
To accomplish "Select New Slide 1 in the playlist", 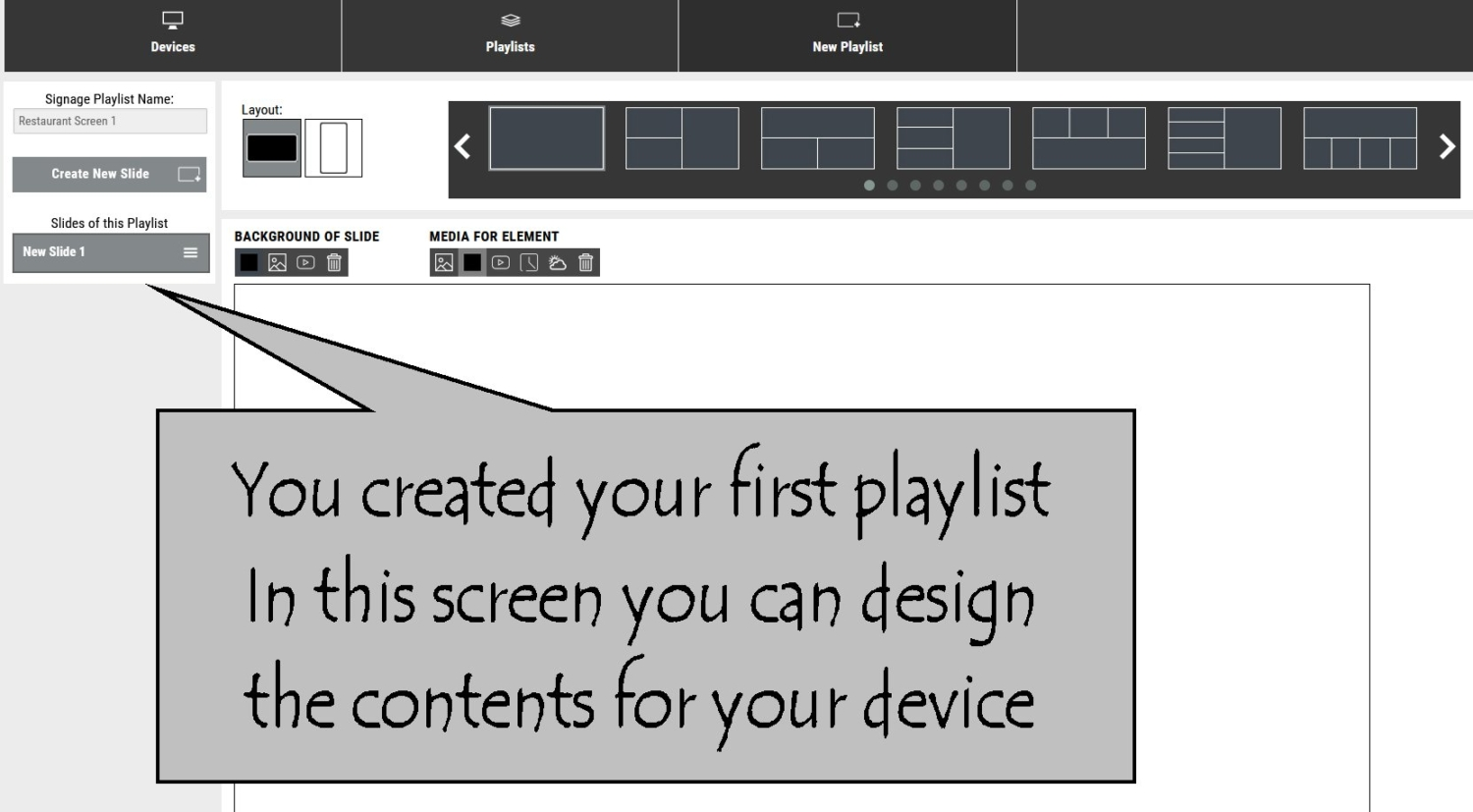I will (x=111, y=252).
